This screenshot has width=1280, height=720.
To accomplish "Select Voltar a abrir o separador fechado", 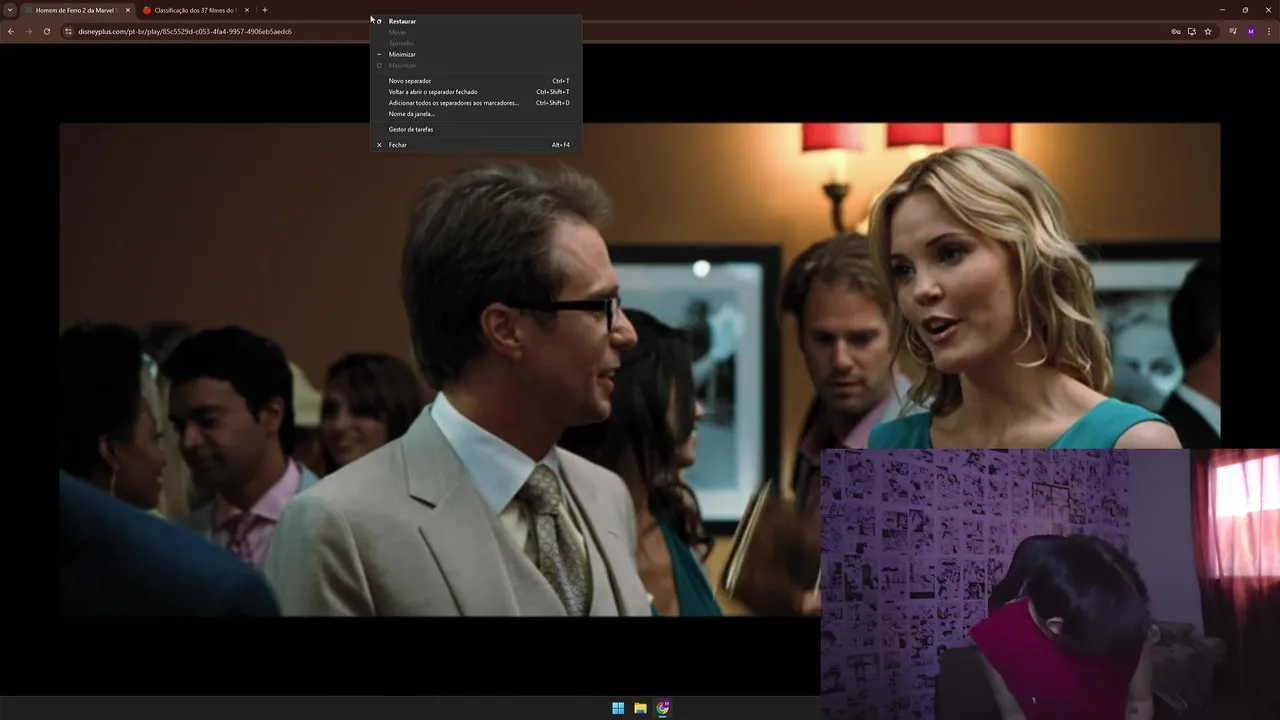I will coord(475,92).
